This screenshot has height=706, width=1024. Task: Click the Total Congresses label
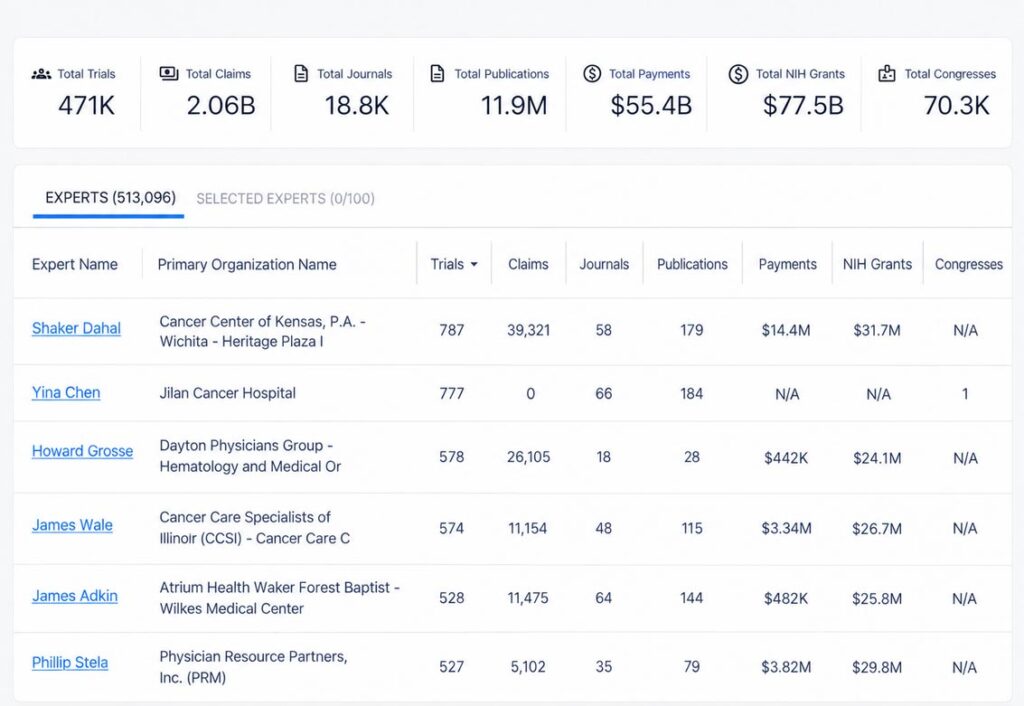[x=950, y=74]
